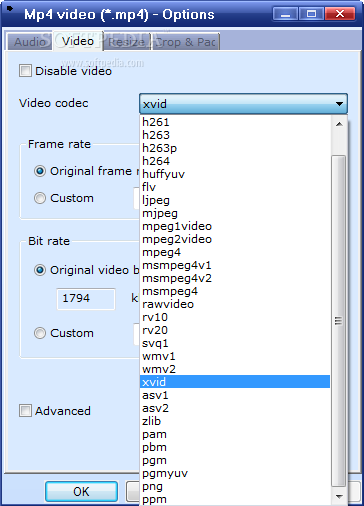Click the title bar application icon

click(10, 9)
